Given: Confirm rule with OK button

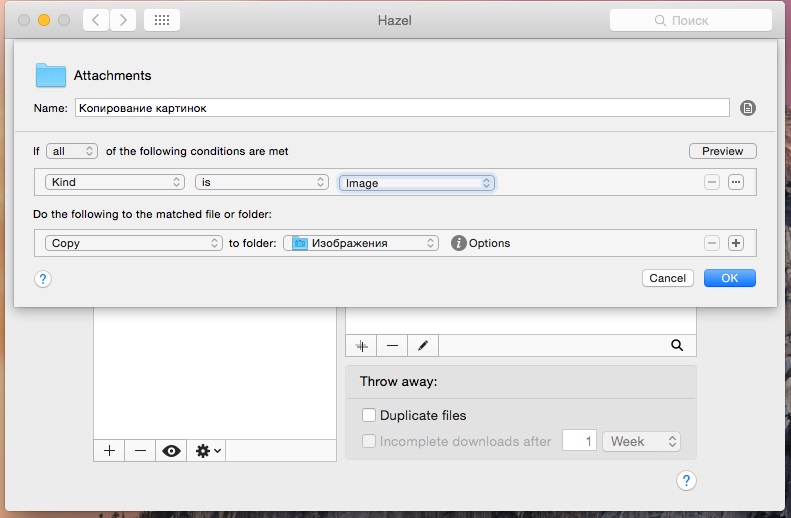Looking at the screenshot, I should coord(729,278).
